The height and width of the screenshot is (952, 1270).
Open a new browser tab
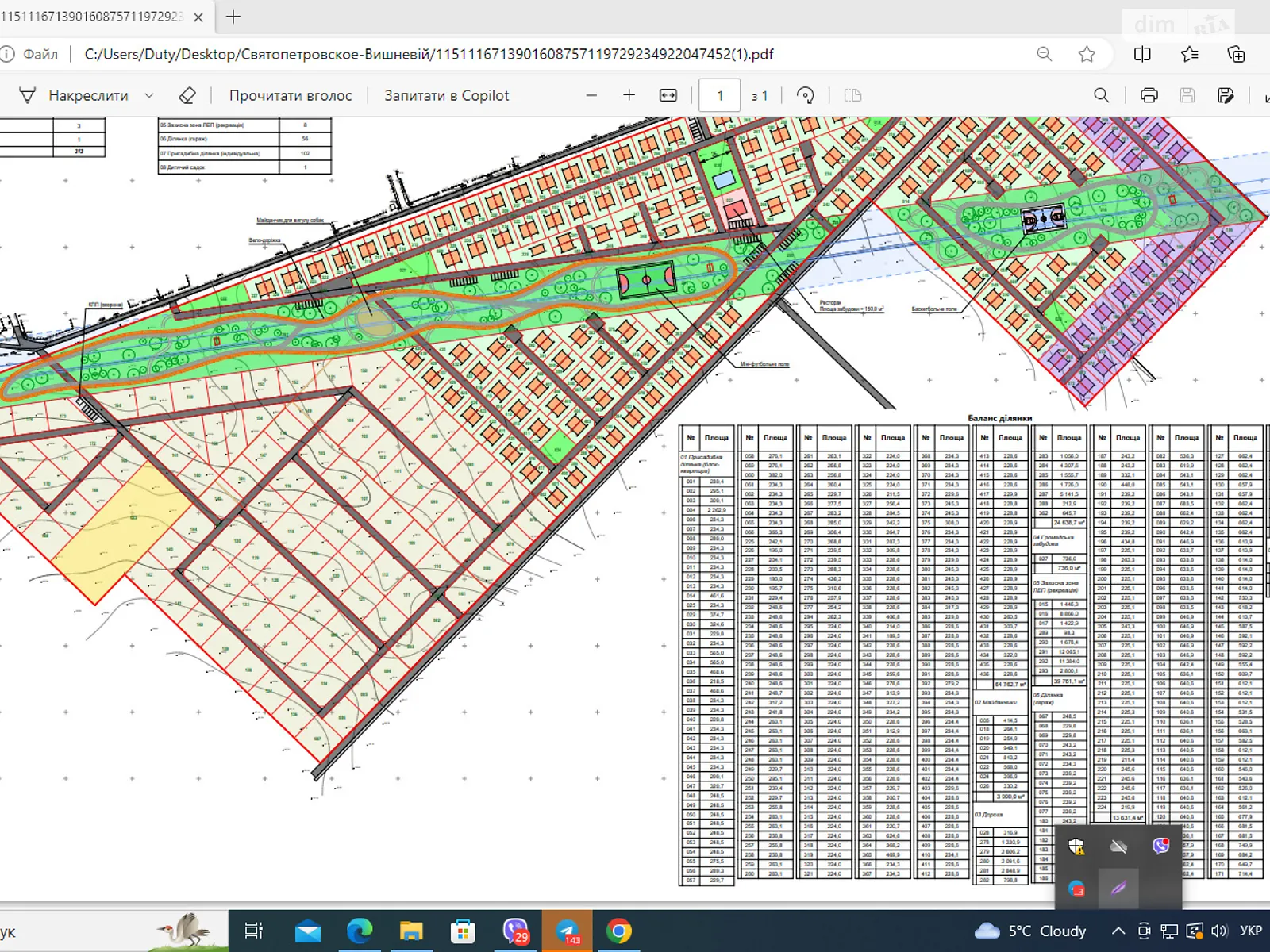pyautogui.click(x=233, y=17)
